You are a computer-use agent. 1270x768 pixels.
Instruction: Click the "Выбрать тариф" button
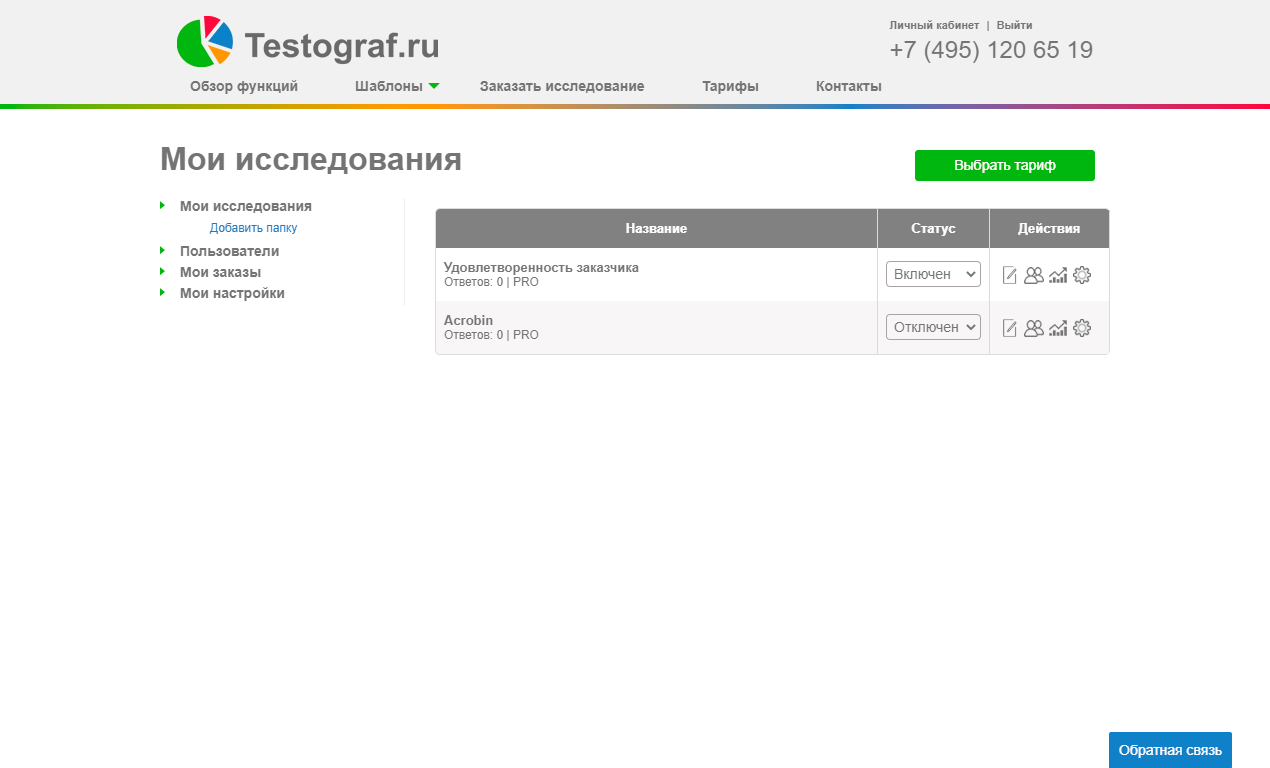pos(1004,165)
